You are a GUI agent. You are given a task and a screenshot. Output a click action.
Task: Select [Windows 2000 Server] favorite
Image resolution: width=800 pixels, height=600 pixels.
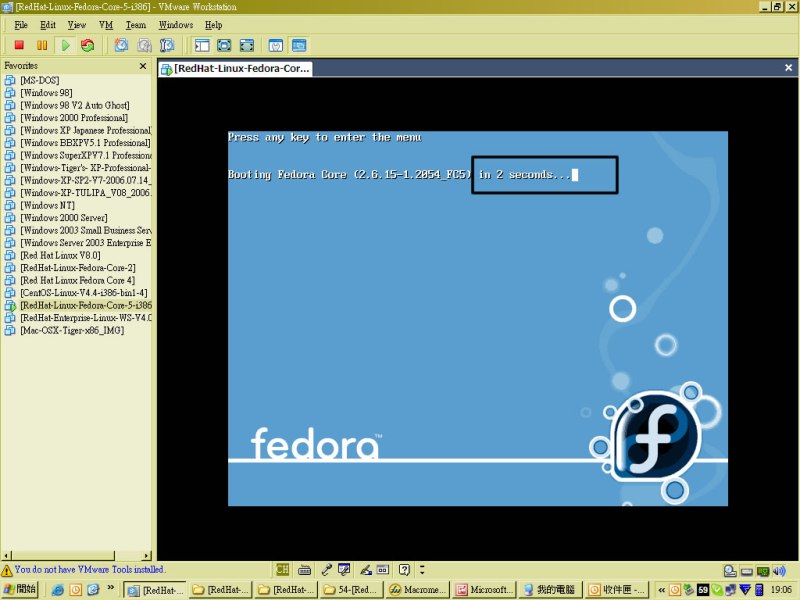pyautogui.click(x=64, y=218)
